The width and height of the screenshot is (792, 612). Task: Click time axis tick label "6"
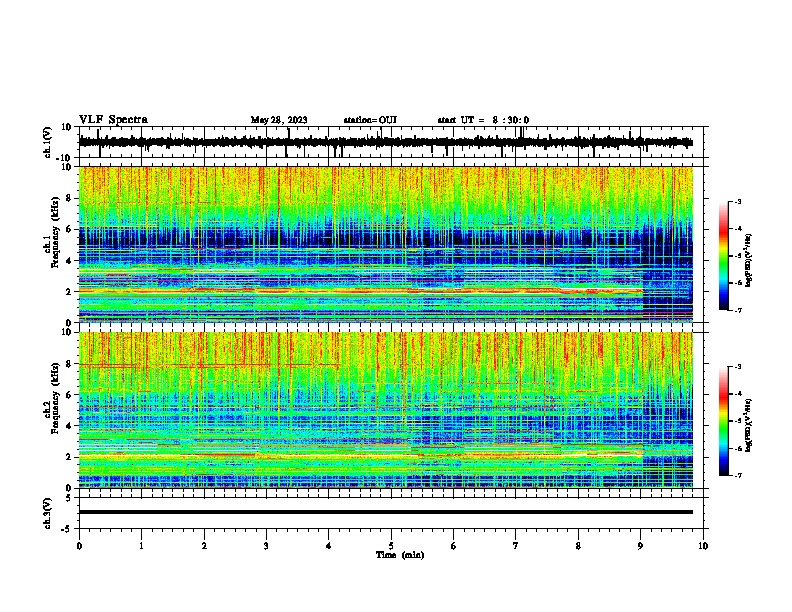[x=454, y=546]
